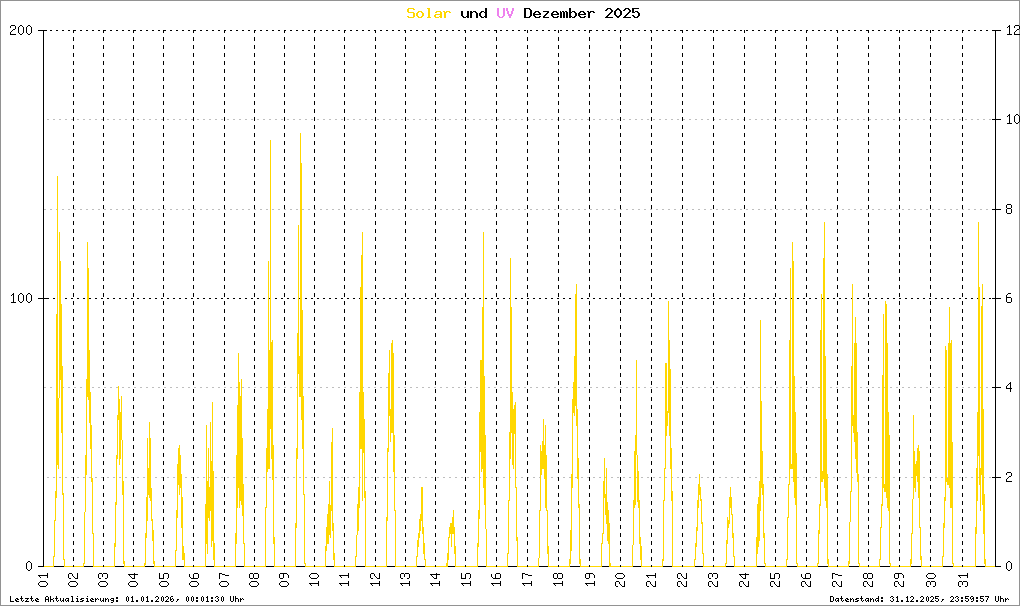Click the tallest solar peak, before the day 10 gridline
This screenshot has height=606, width=1020.
300,135
